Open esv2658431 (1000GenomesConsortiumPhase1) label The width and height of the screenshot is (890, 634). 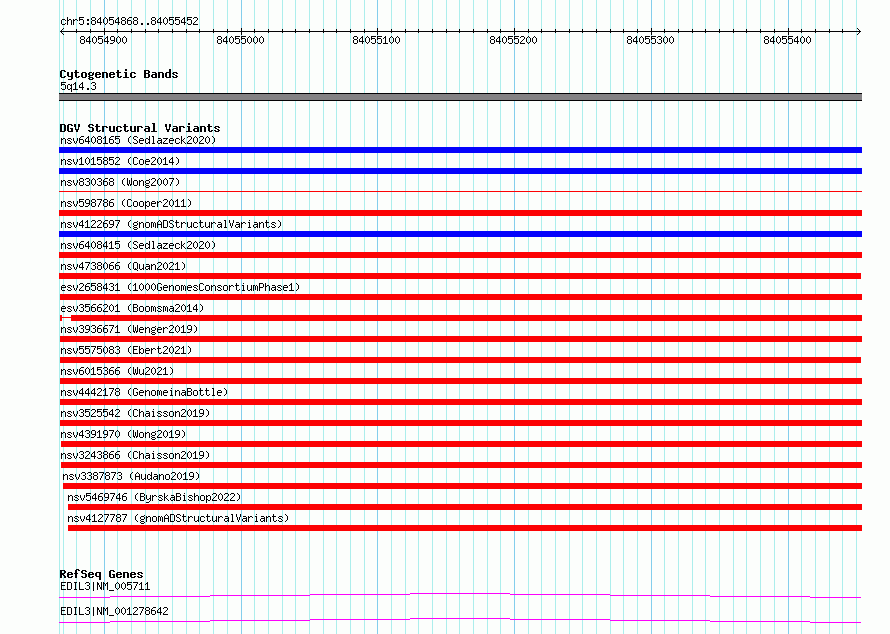click(x=180, y=287)
